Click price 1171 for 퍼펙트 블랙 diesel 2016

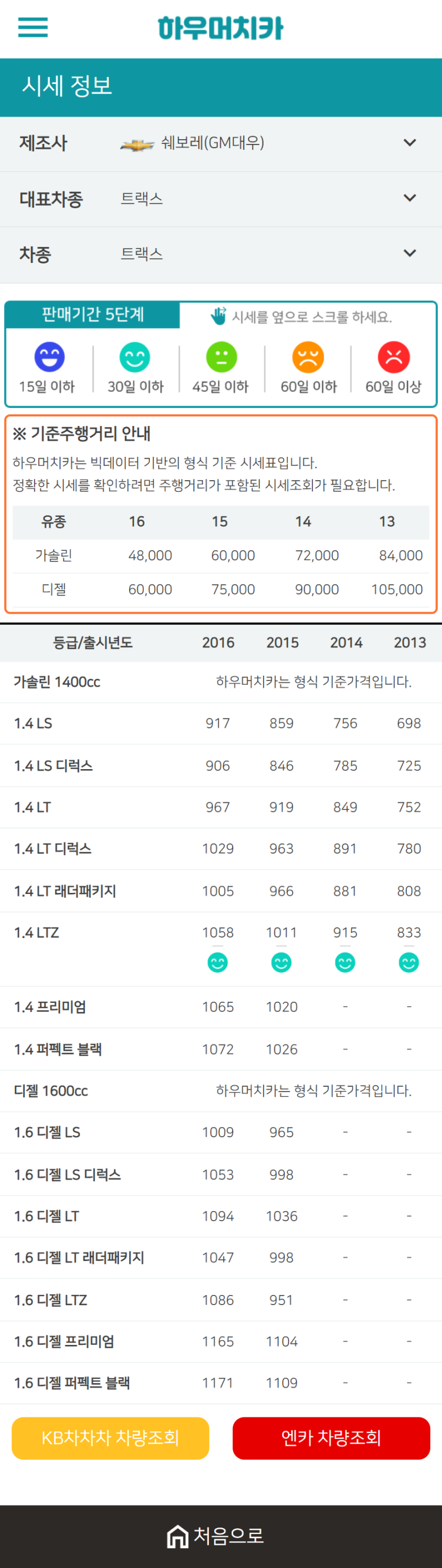(218, 1382)
